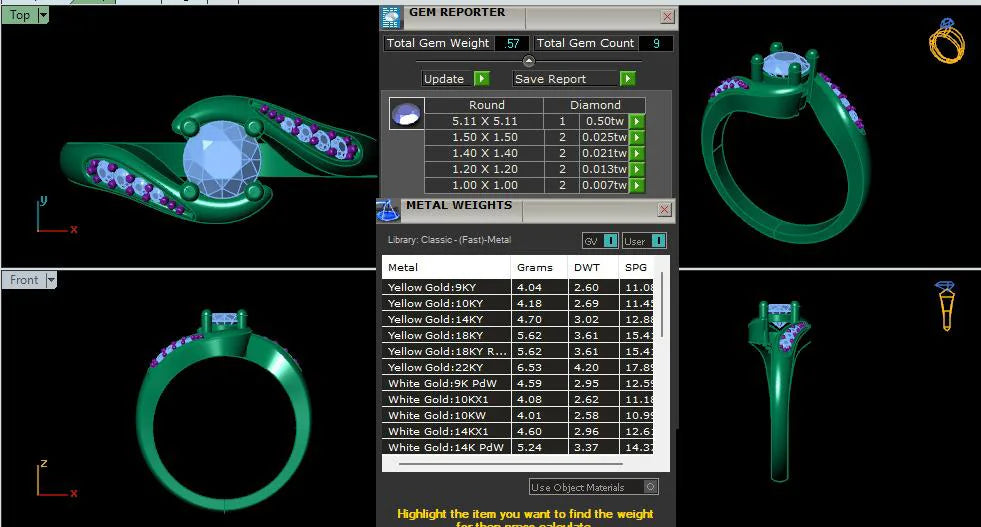Image resolution: width=981 pixels, height=527 pixels.
Task: Click the 1.50 X 1.50 size cell
Action: (485, 137)
